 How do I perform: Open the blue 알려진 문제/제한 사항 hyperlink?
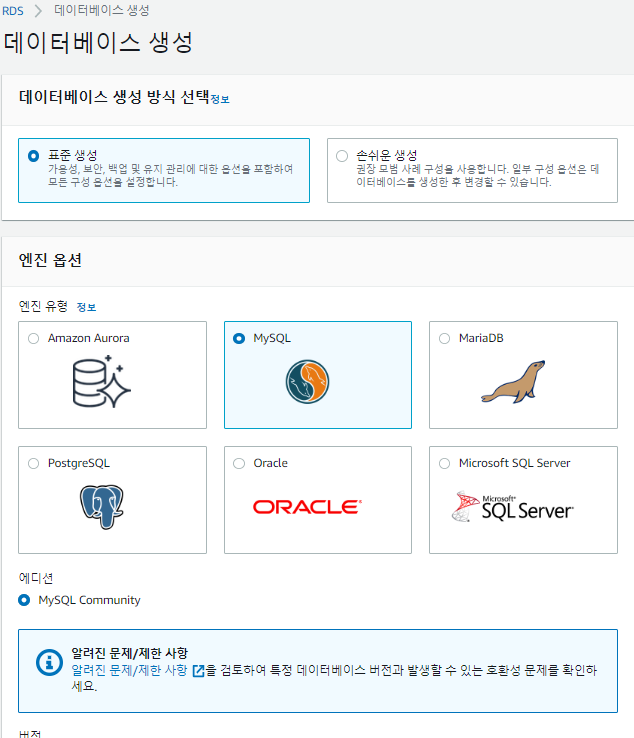(x=129, y=670)
